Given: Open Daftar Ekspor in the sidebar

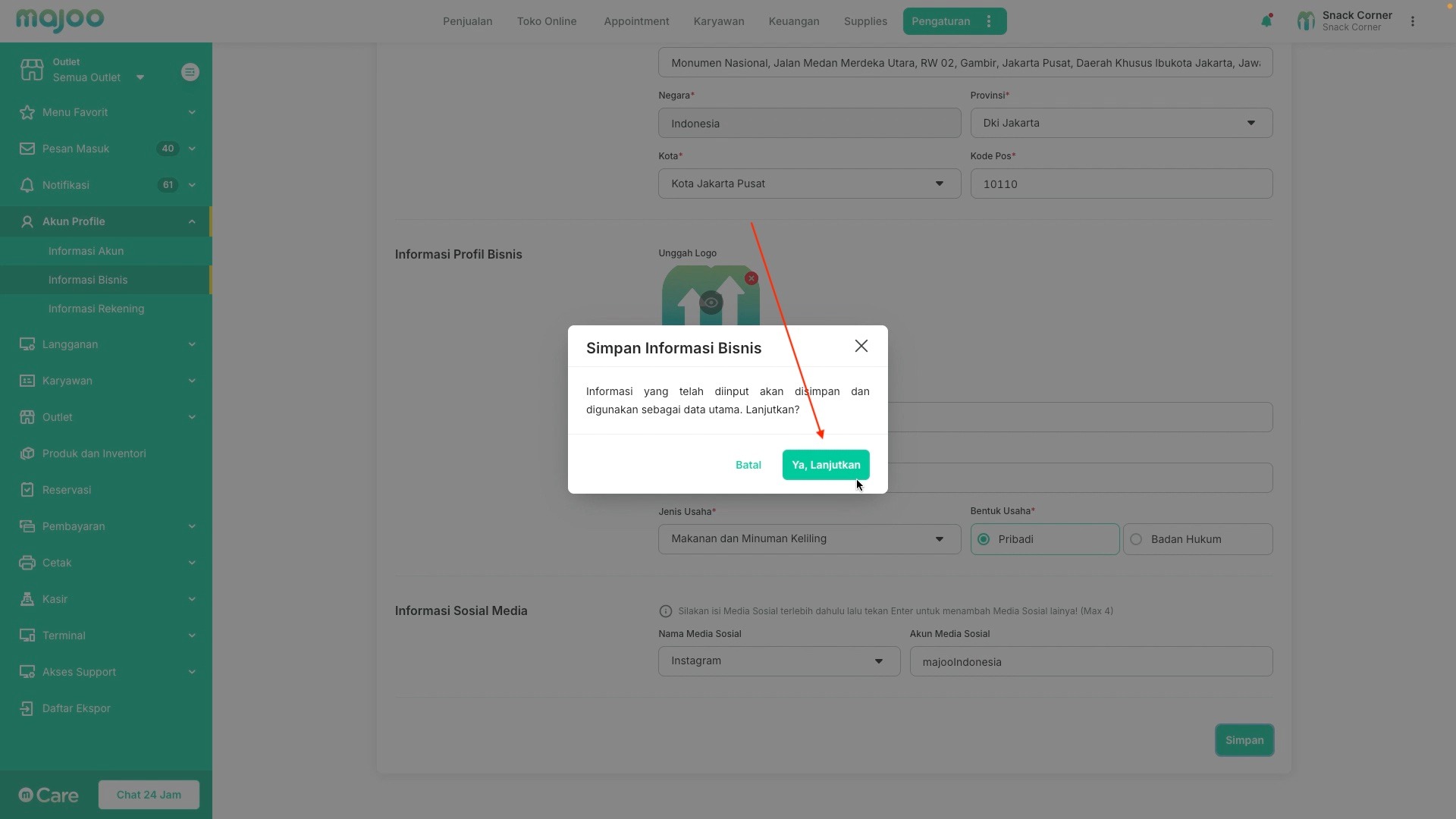Looking at the screenshot, I should coord(76,708).
